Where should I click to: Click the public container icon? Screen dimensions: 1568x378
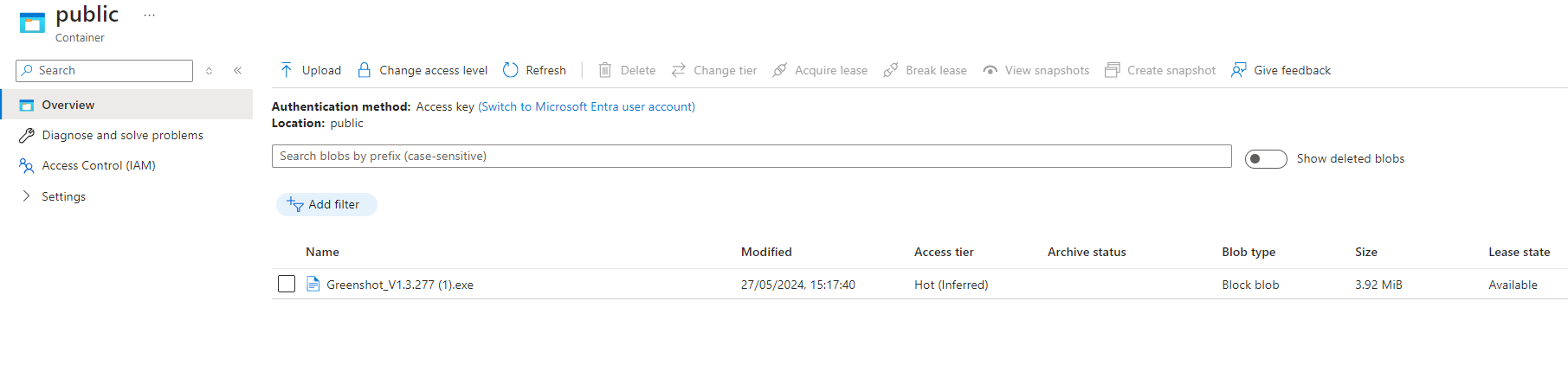pyautogui.click(x=32, y=22)
